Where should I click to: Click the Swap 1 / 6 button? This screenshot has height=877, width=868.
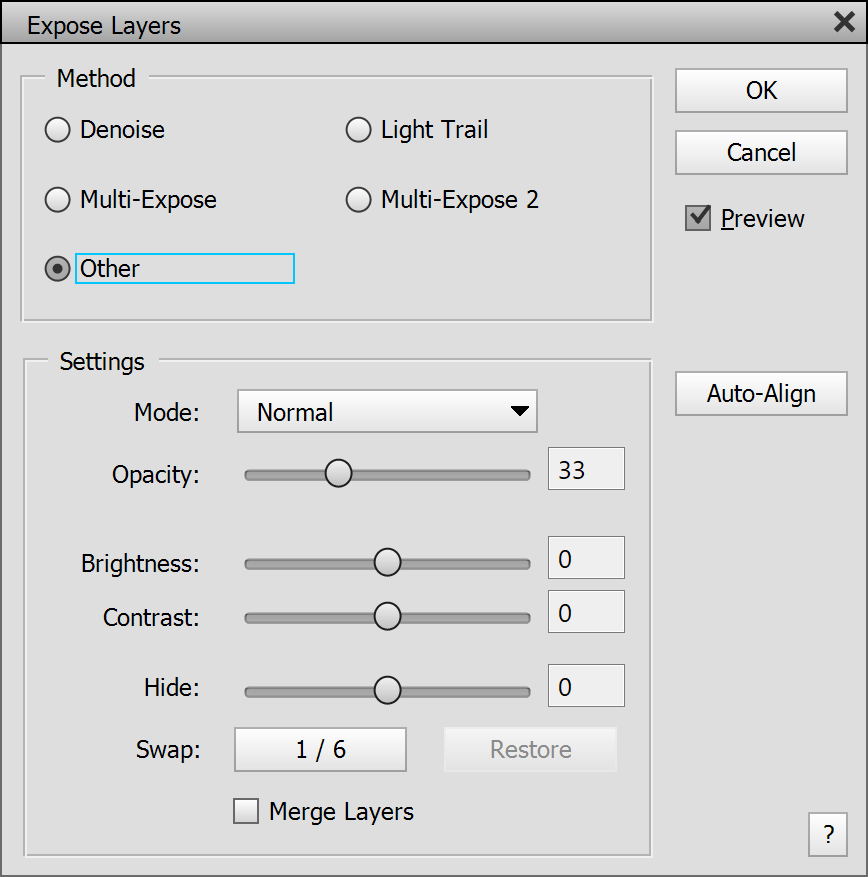pyautogui.click(x=320, y=749)
